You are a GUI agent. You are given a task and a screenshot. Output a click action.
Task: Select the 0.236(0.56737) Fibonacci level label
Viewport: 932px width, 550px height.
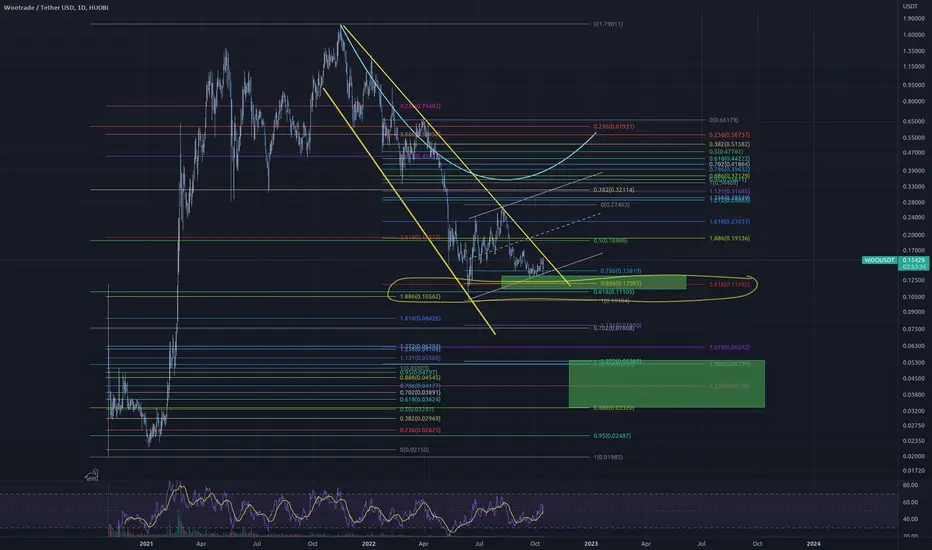tap(729, 135)
